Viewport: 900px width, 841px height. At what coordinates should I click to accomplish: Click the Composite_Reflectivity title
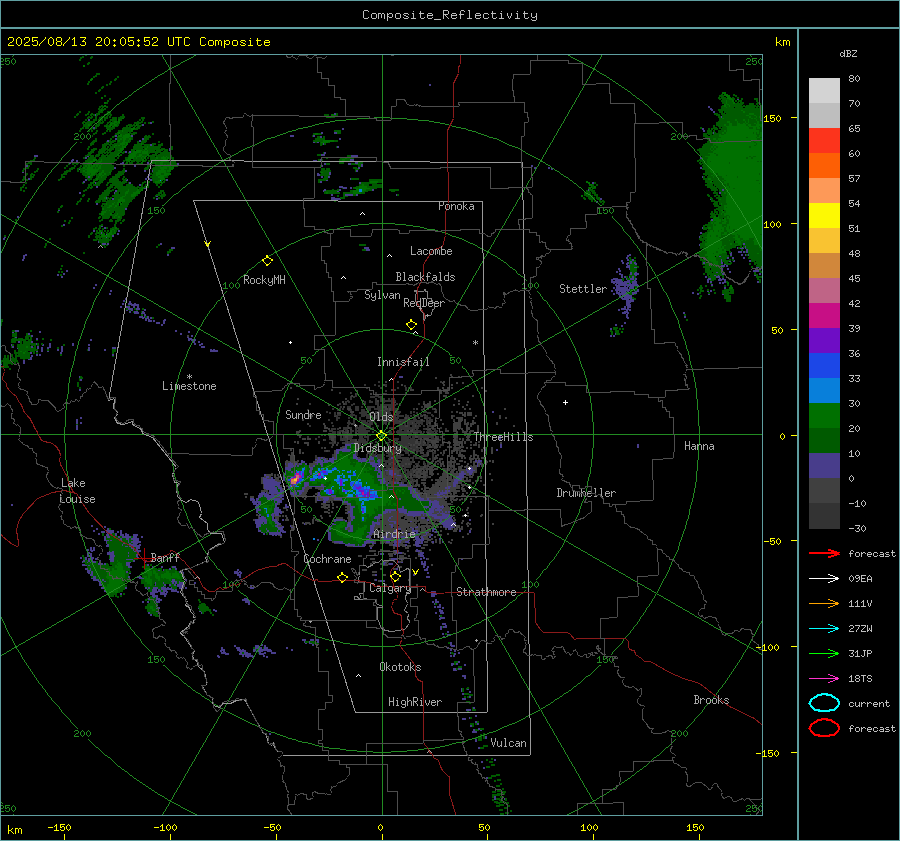[449, 15]
